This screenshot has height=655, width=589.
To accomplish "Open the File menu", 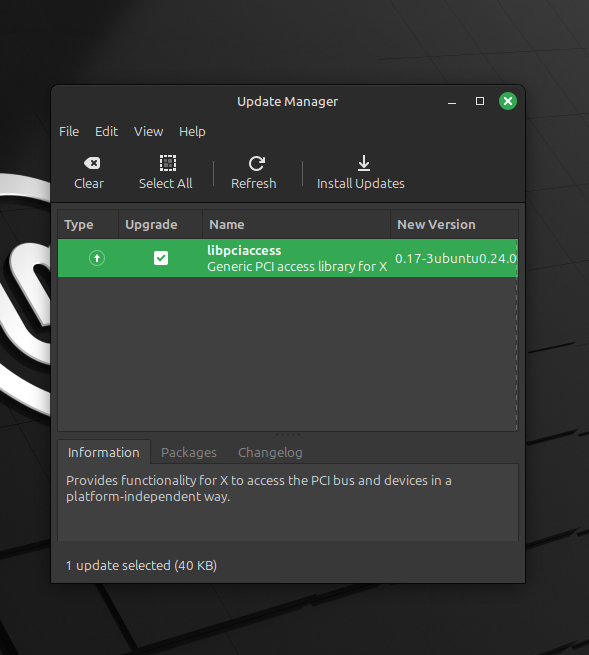I will [69, 132].
